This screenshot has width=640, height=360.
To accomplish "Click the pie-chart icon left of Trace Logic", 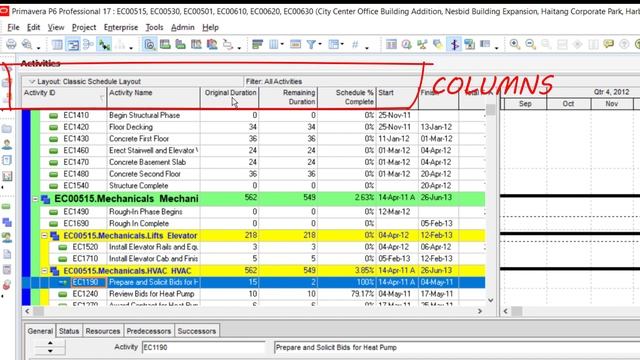I will coord(212,44).
